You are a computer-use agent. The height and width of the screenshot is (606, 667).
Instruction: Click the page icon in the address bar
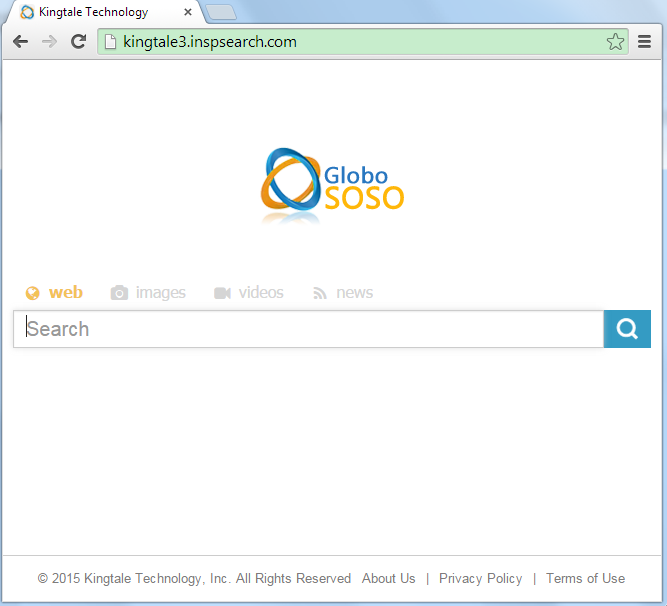point(110,42)
